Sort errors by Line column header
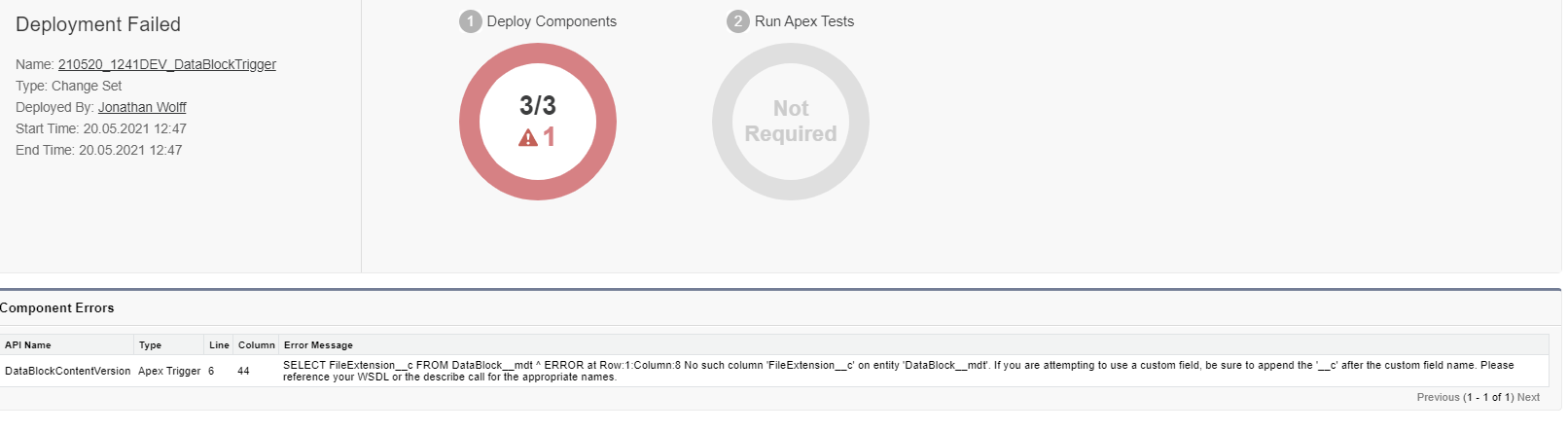Screen dimensions: 1568x432 click(219, 345)
